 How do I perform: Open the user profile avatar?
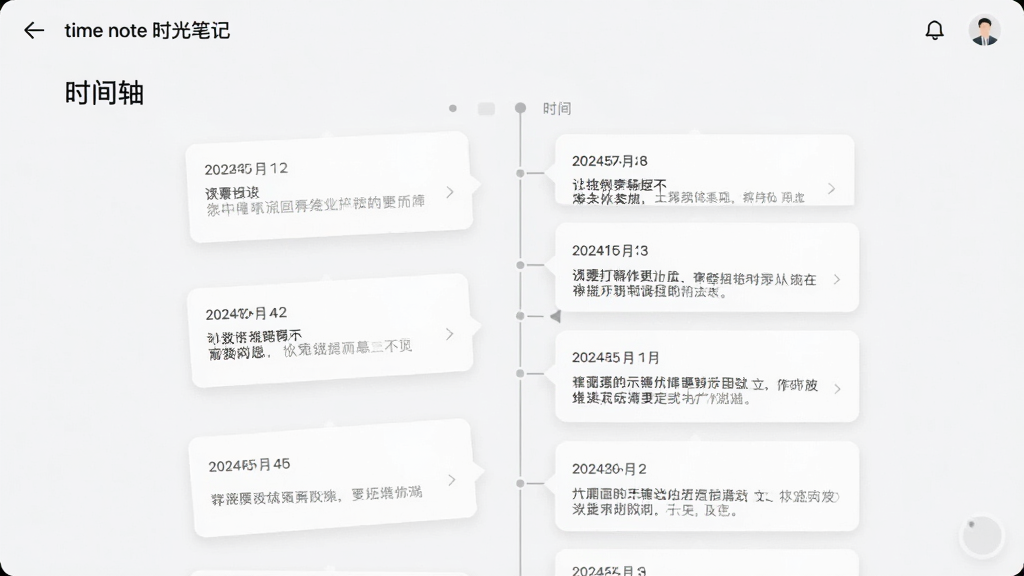984,30
